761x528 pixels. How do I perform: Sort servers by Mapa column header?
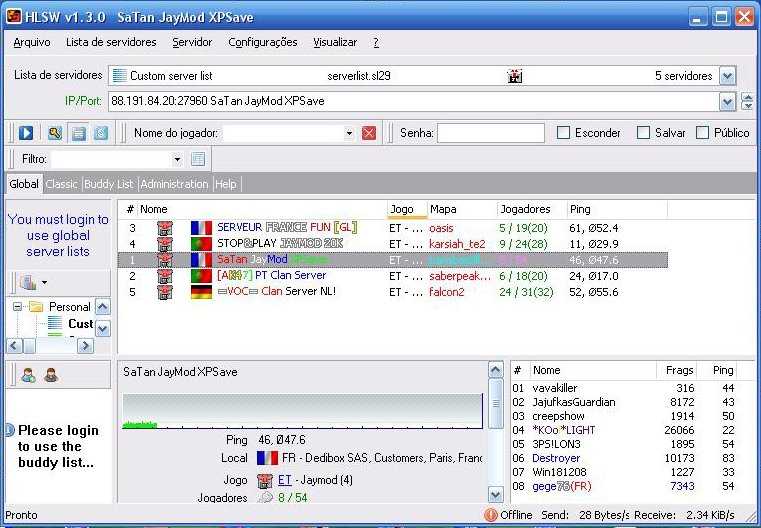(462, 209)
